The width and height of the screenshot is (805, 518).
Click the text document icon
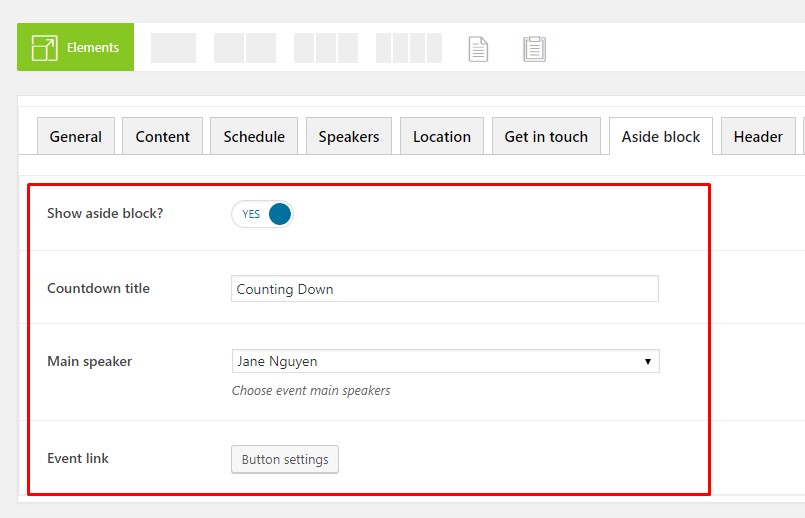(x=479, y=48)
